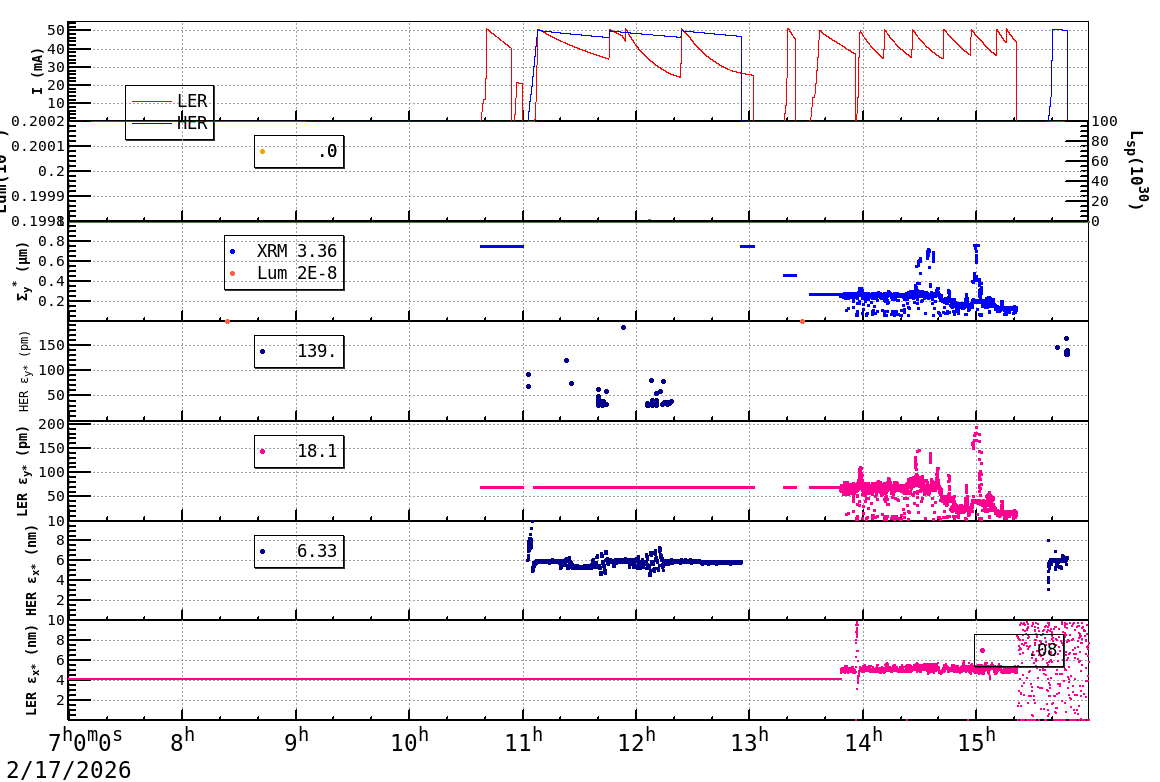
Task: Click the 18.1 legend box in LER εy* panel
Action: (x=299, y=451)
